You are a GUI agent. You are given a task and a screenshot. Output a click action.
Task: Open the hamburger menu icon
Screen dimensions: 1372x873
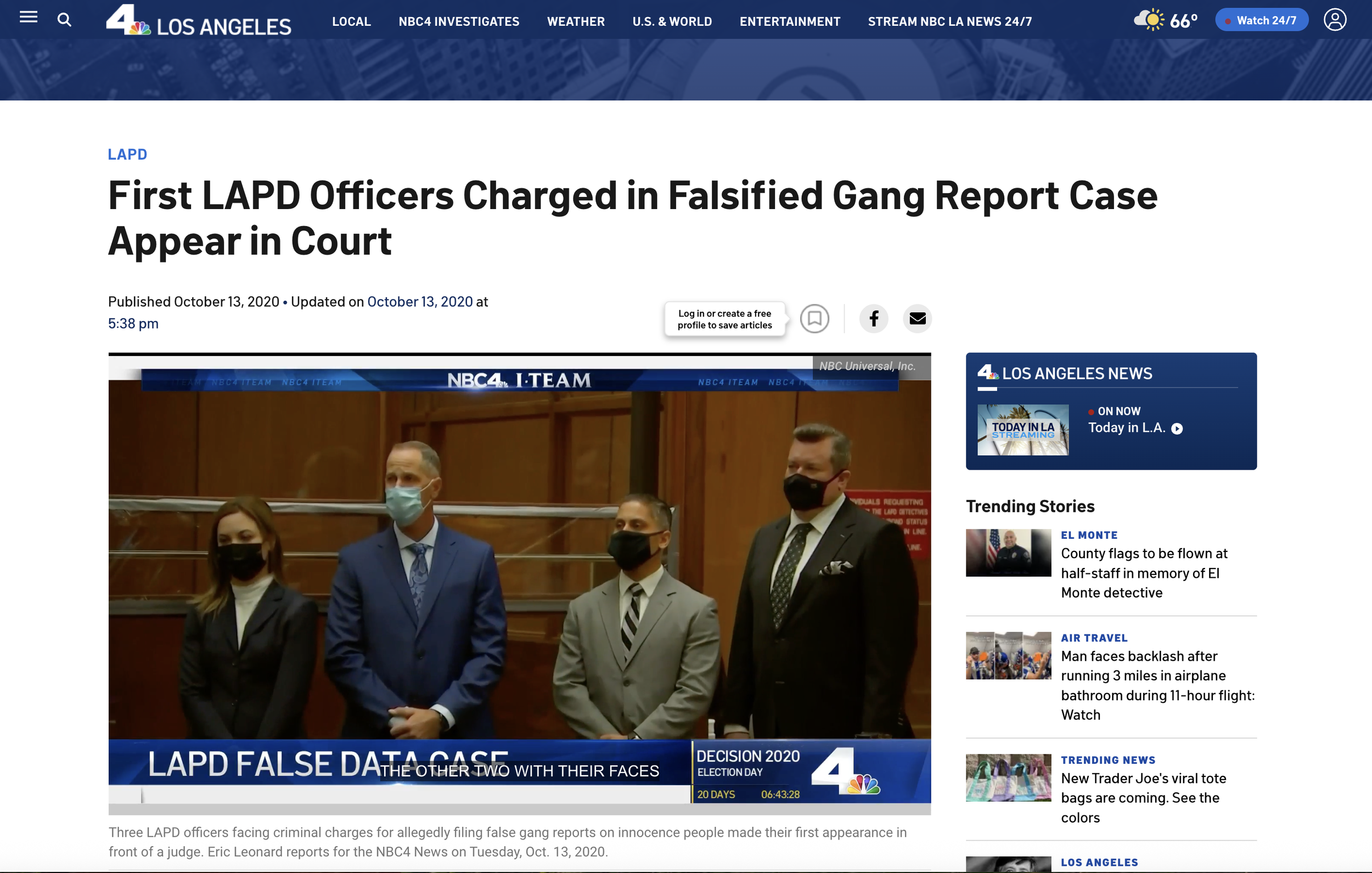click(29, 17)
